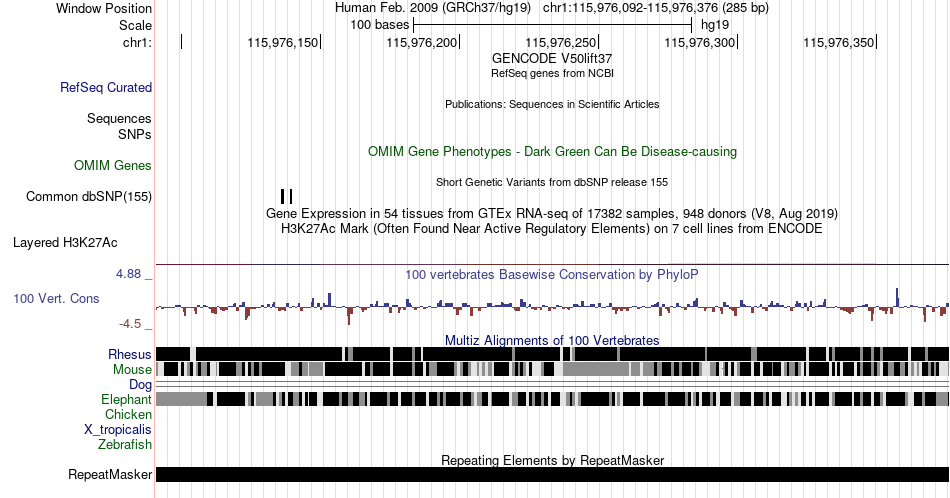This screenshot has height=498, width=950.
Task: Click the Zebrafish alignment label
Action: [125, 444]
